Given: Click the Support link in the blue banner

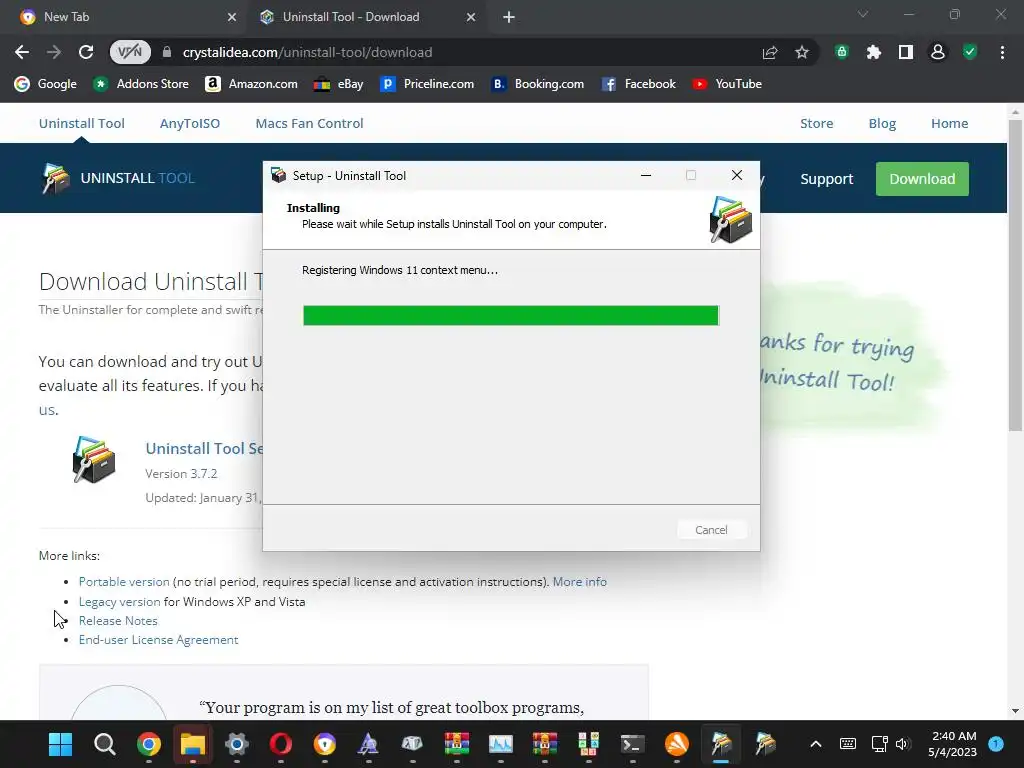Looking at the screenshot, I should 827,179.
